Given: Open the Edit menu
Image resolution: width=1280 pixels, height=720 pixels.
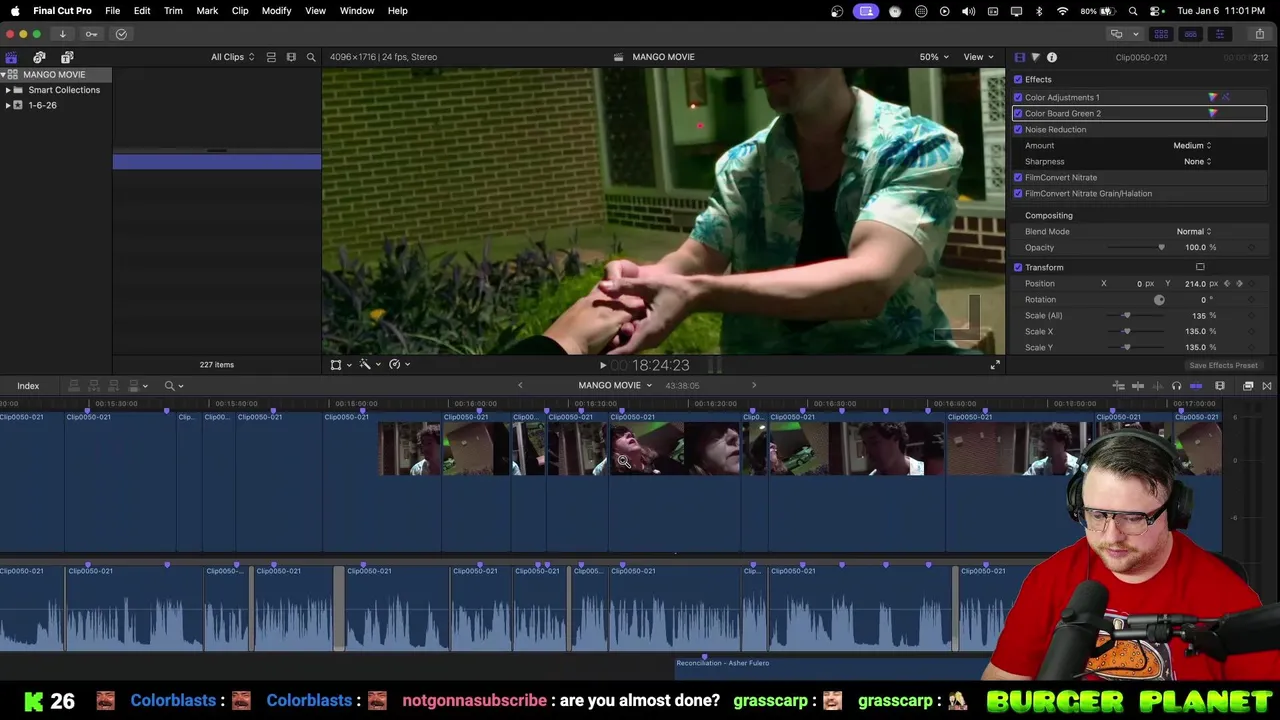Looking at the screenshot, I should coord(142,11).
